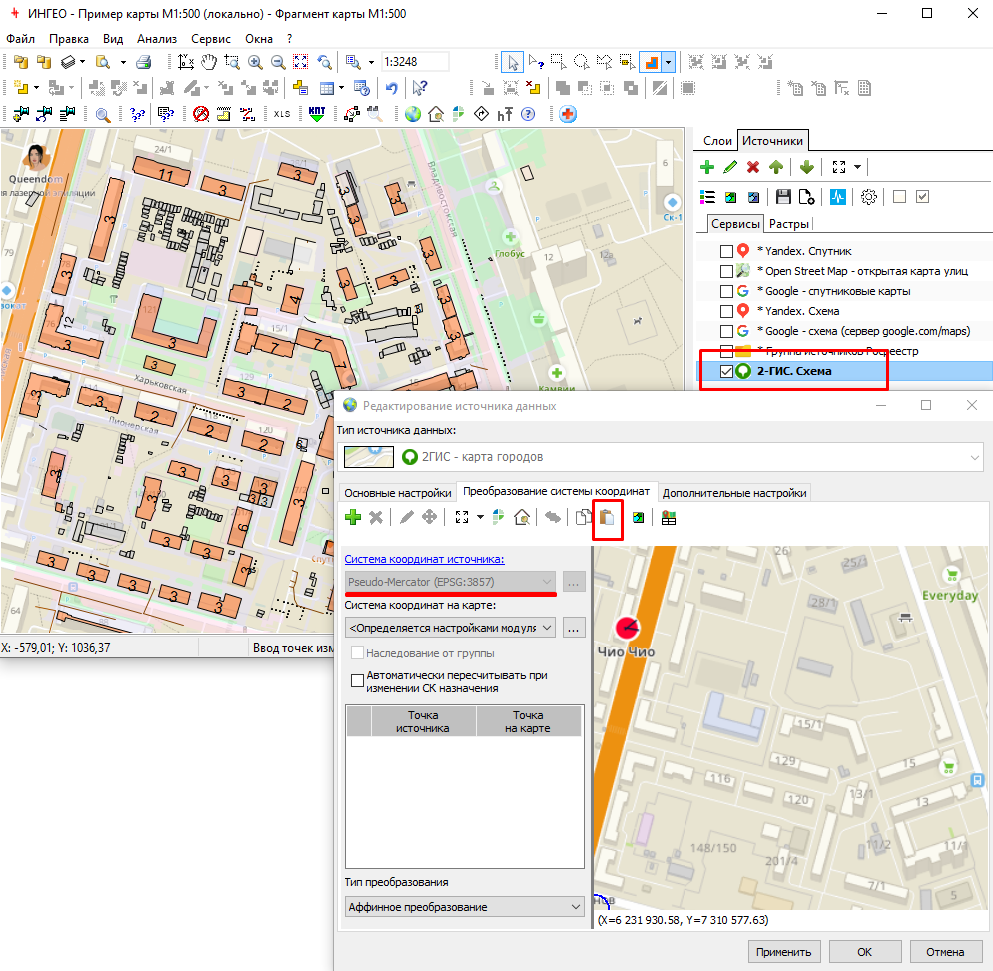The image size is (993, 971).
Task: Click the floppy disk save icon in Источники panel
Action: tap(783, 197)
